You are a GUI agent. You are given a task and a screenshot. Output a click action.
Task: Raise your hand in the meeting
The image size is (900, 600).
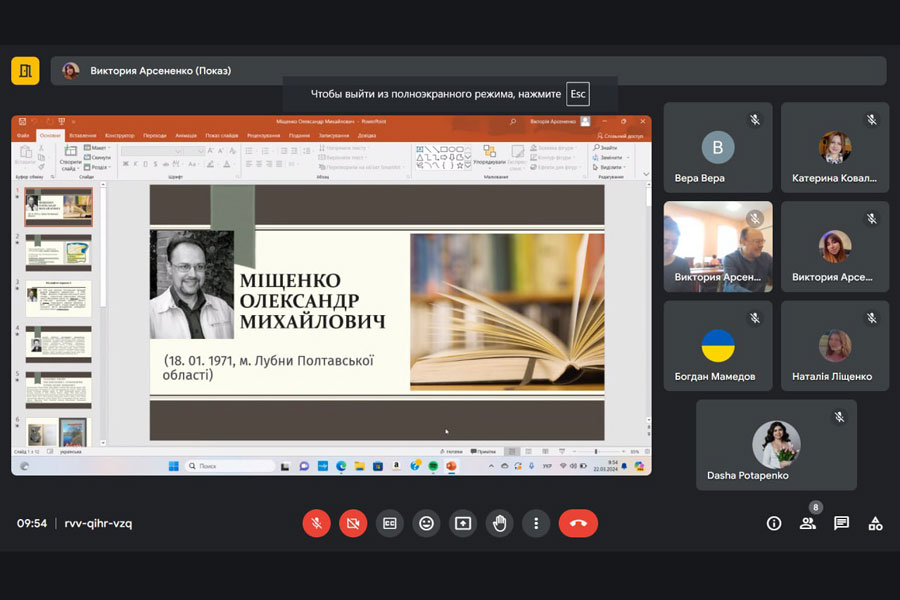(500, 523)
